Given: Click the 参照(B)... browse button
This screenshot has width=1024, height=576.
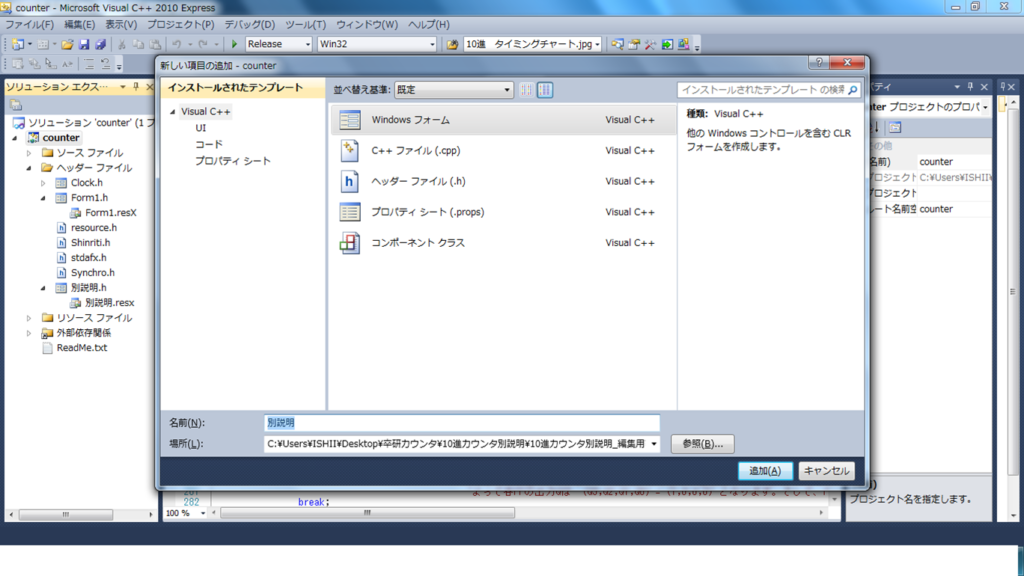Looking at the screenshot, I should click(702, 444).
